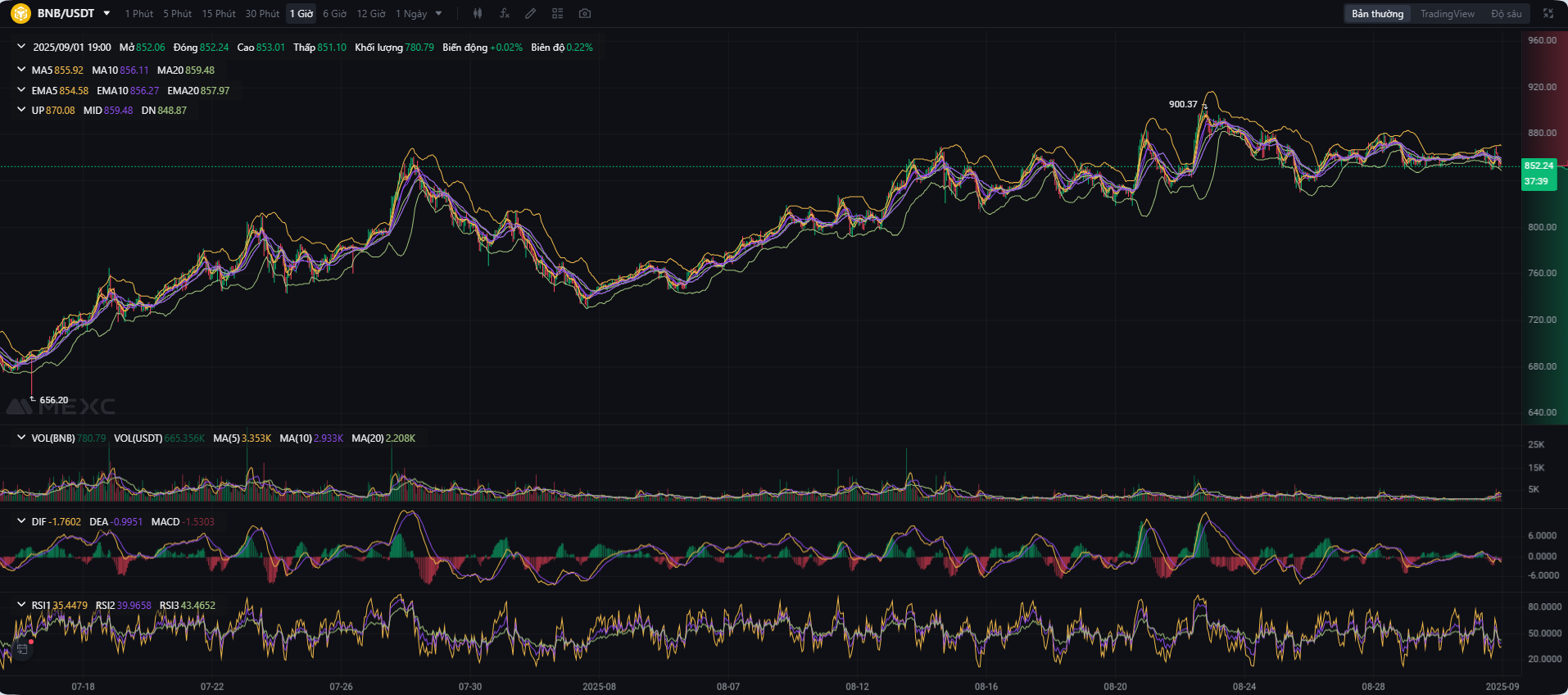Click the DN 848.87 Bollinger value
1568x695 pixels.
164,111
